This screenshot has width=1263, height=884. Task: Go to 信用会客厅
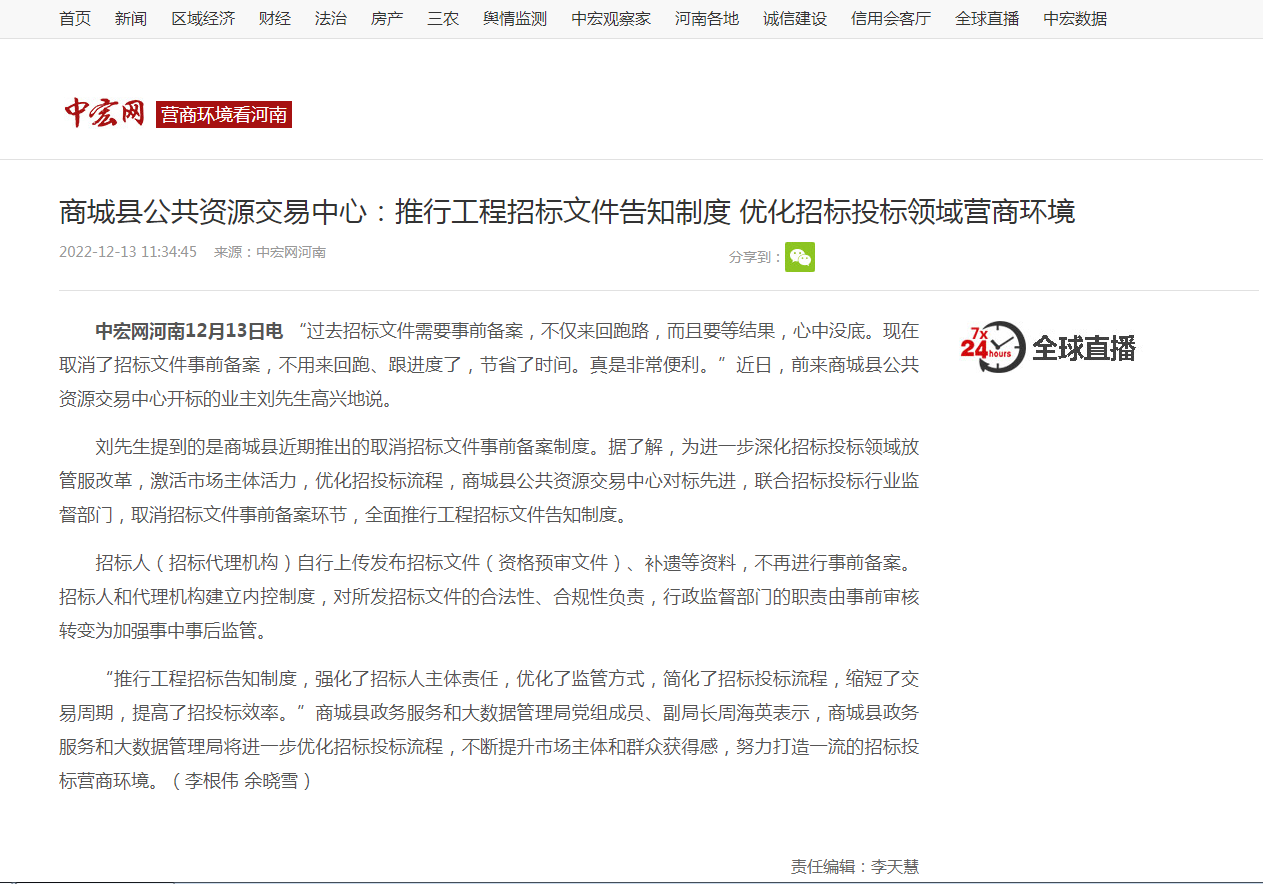click(x=891, y=19)
